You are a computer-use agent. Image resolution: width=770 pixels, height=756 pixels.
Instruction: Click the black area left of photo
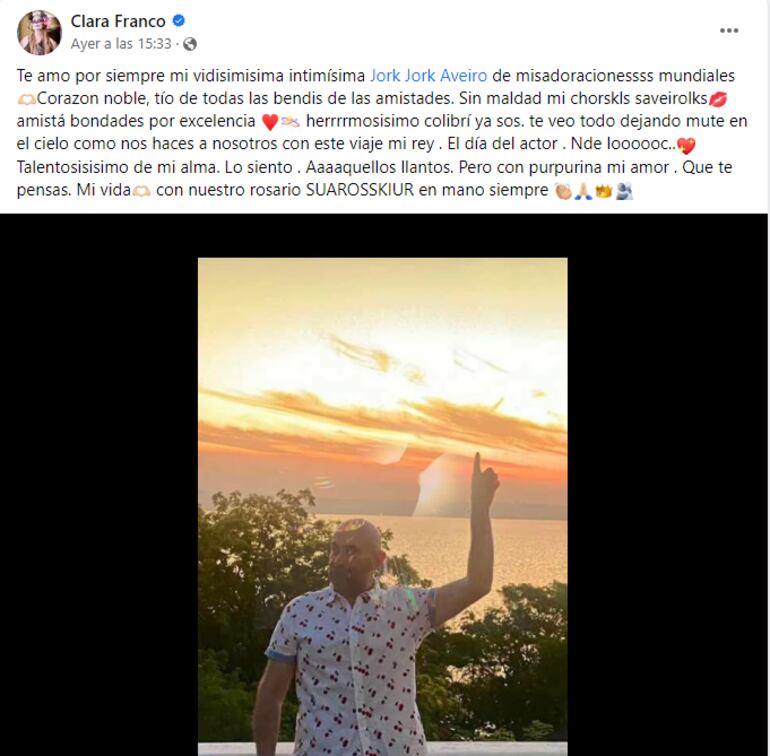tap(99, 484)
